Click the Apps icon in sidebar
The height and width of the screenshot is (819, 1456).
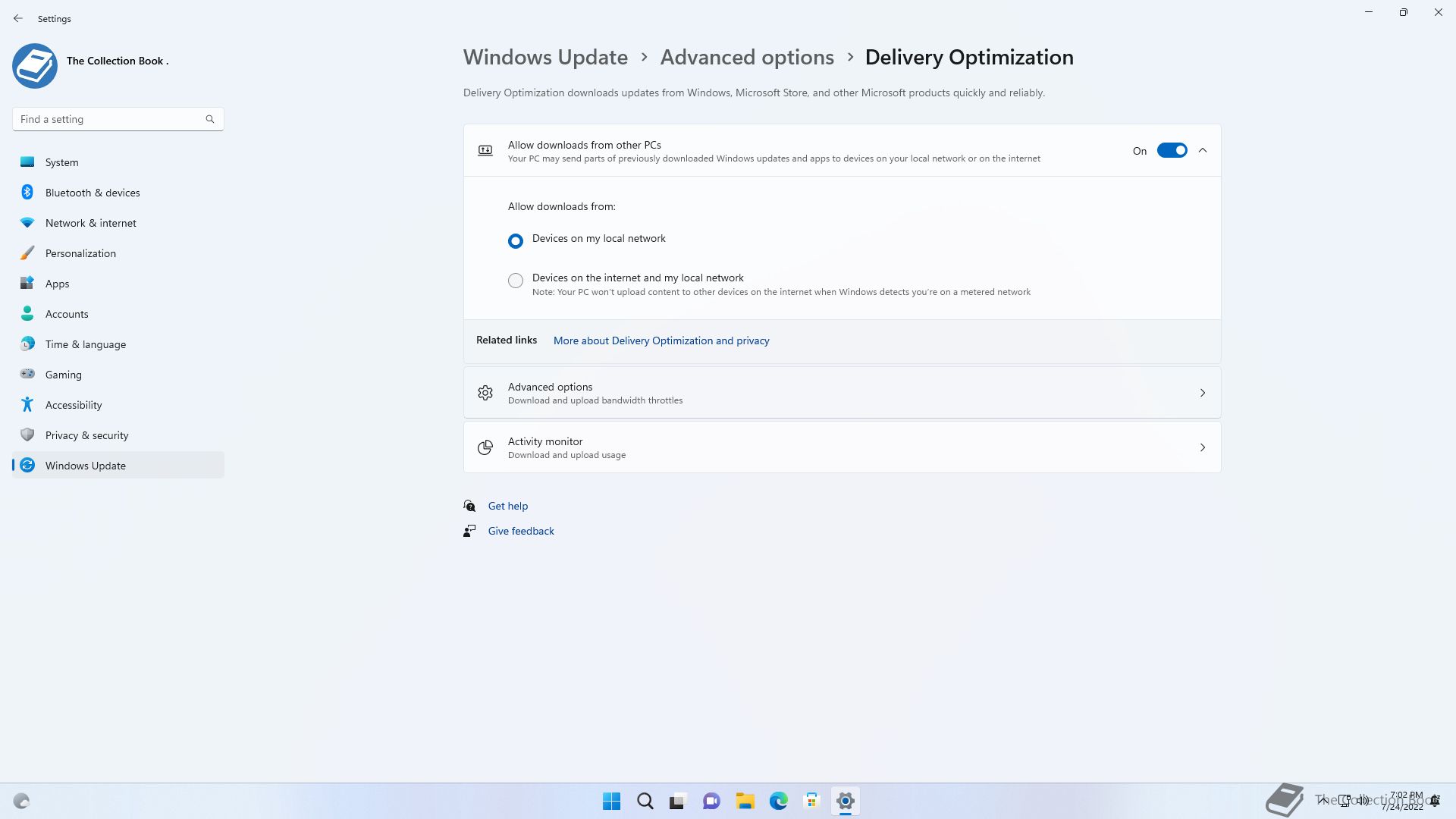click(x=27, y=283)
